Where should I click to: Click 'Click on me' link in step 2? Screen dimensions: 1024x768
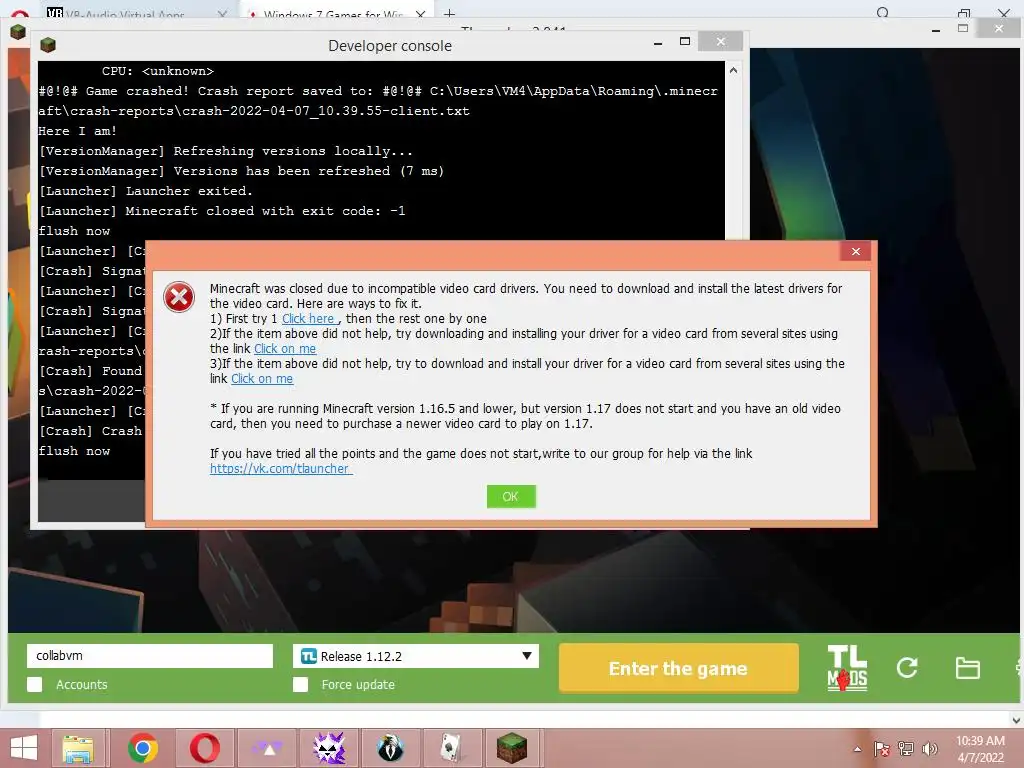(x=285, y=349)
